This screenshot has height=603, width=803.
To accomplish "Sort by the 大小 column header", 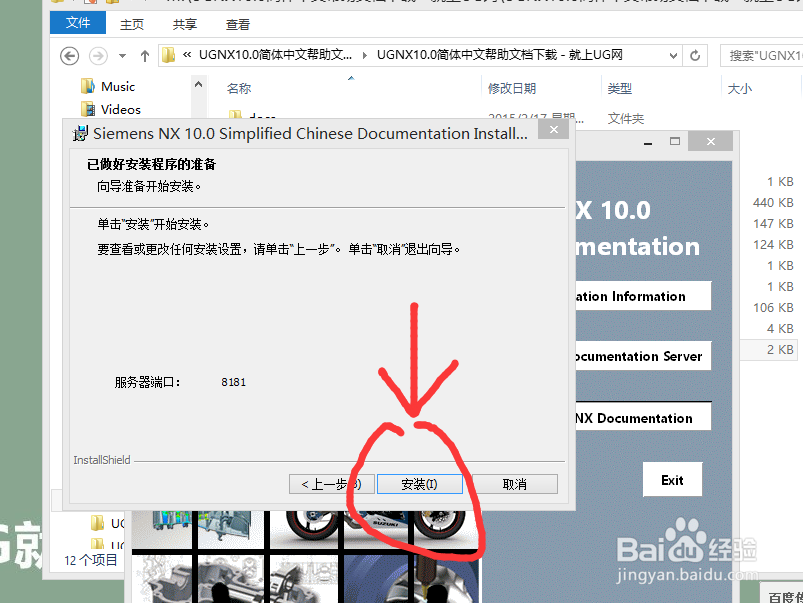I will click(x=739, y=89).
